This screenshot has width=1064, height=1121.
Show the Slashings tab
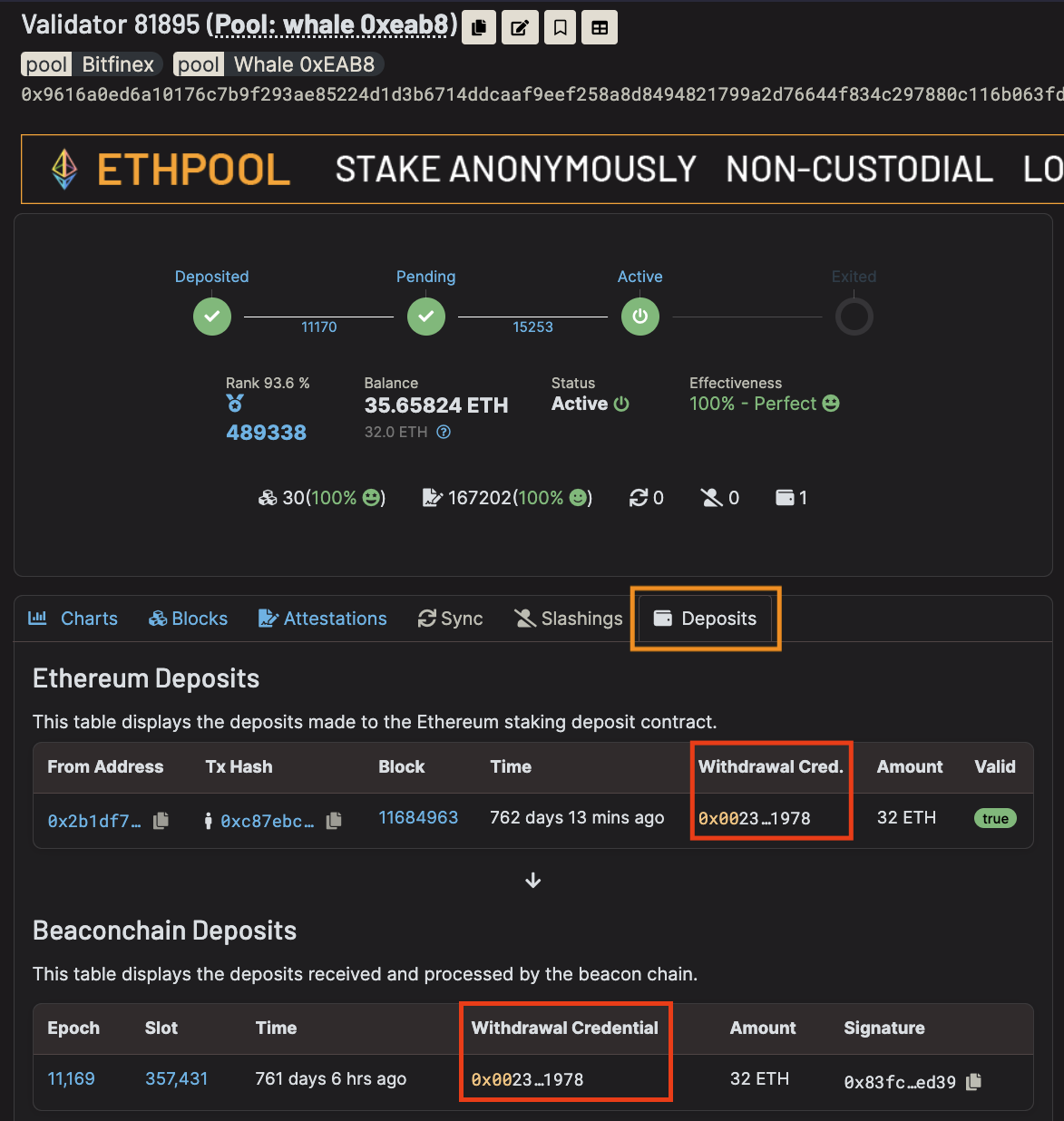click(569, 619)
